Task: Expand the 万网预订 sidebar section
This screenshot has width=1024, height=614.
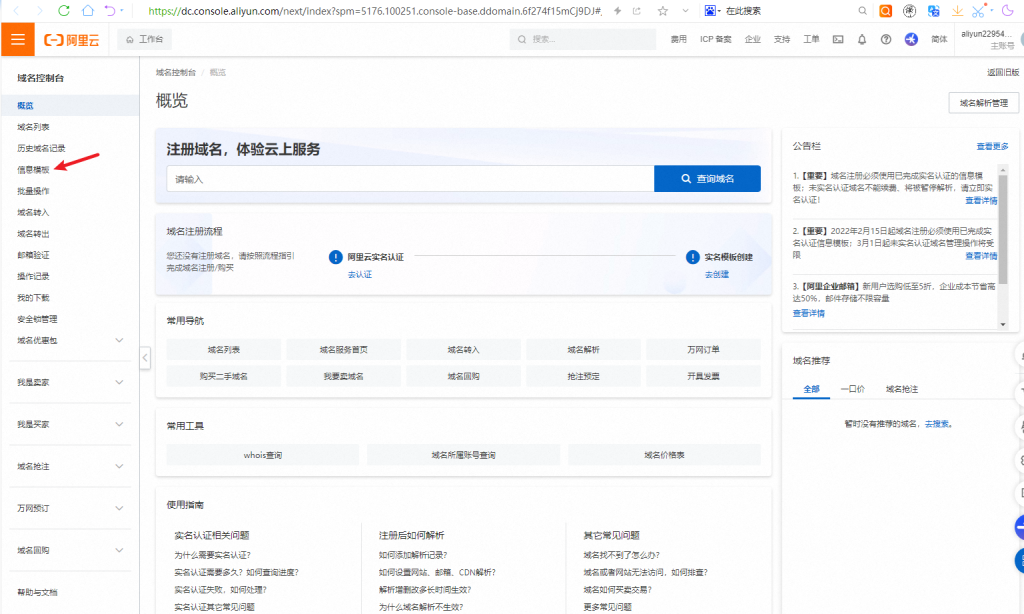Action: 119,509
